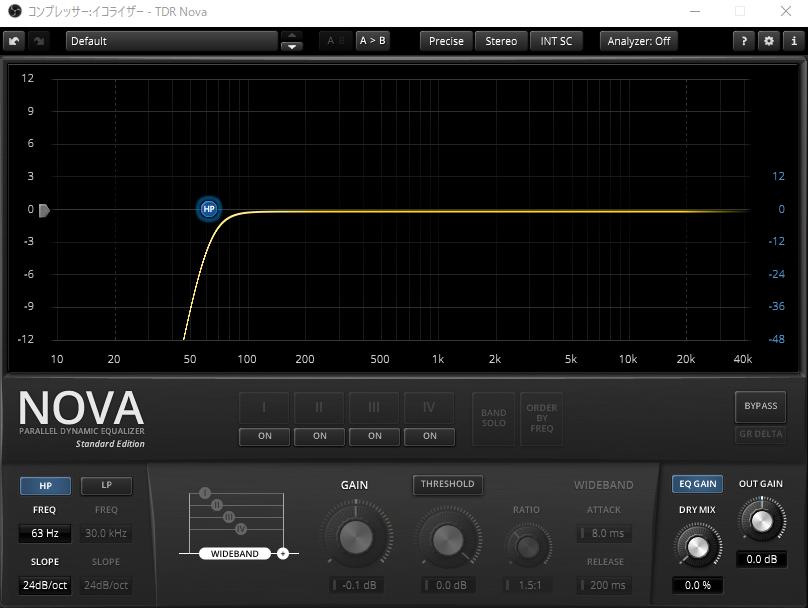Click the dry mix value field 0.0 %
This screenshot has width=808, height=608.
[697, 585]
